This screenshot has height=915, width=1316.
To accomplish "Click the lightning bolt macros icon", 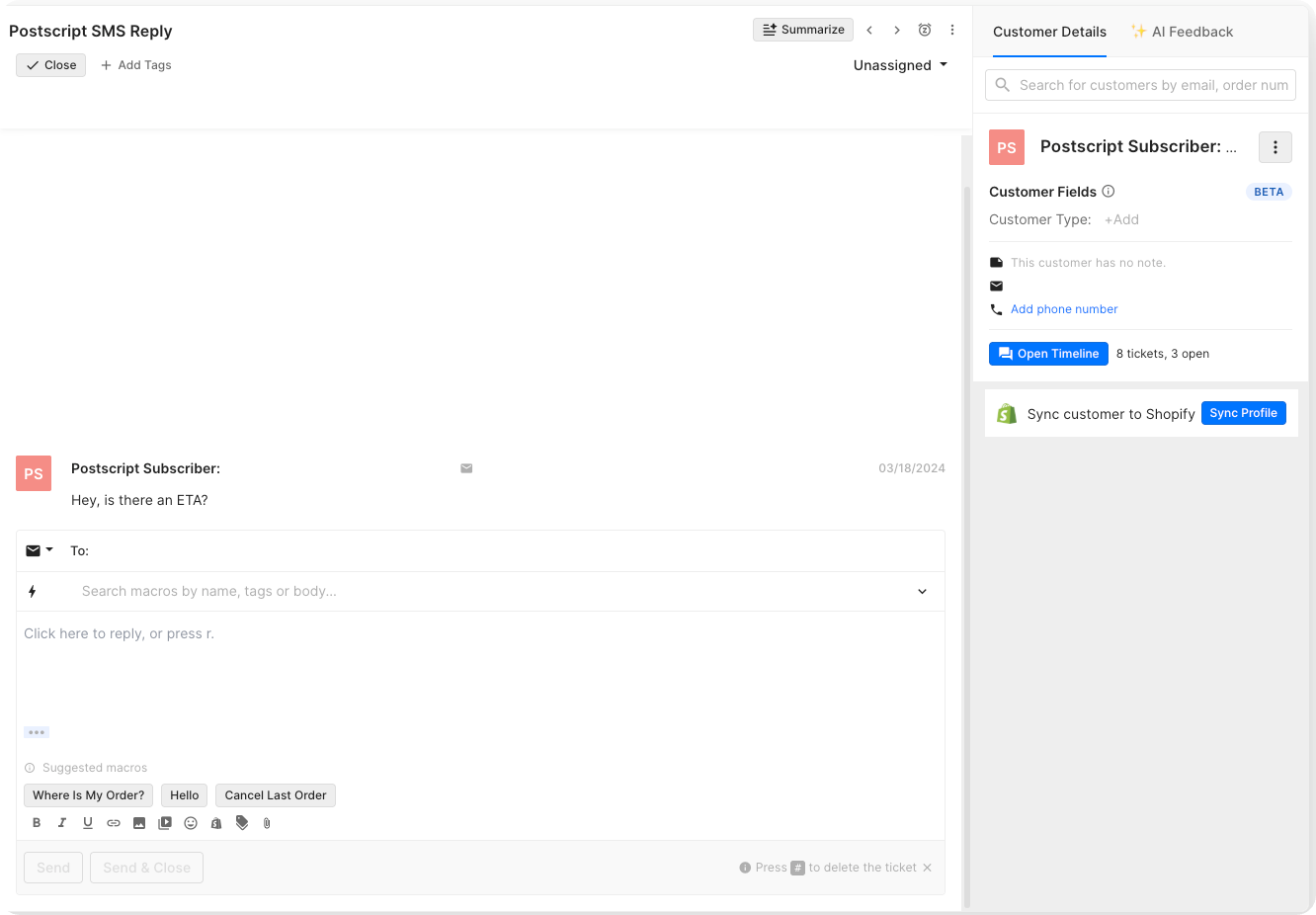I will [x=33, y=592].
